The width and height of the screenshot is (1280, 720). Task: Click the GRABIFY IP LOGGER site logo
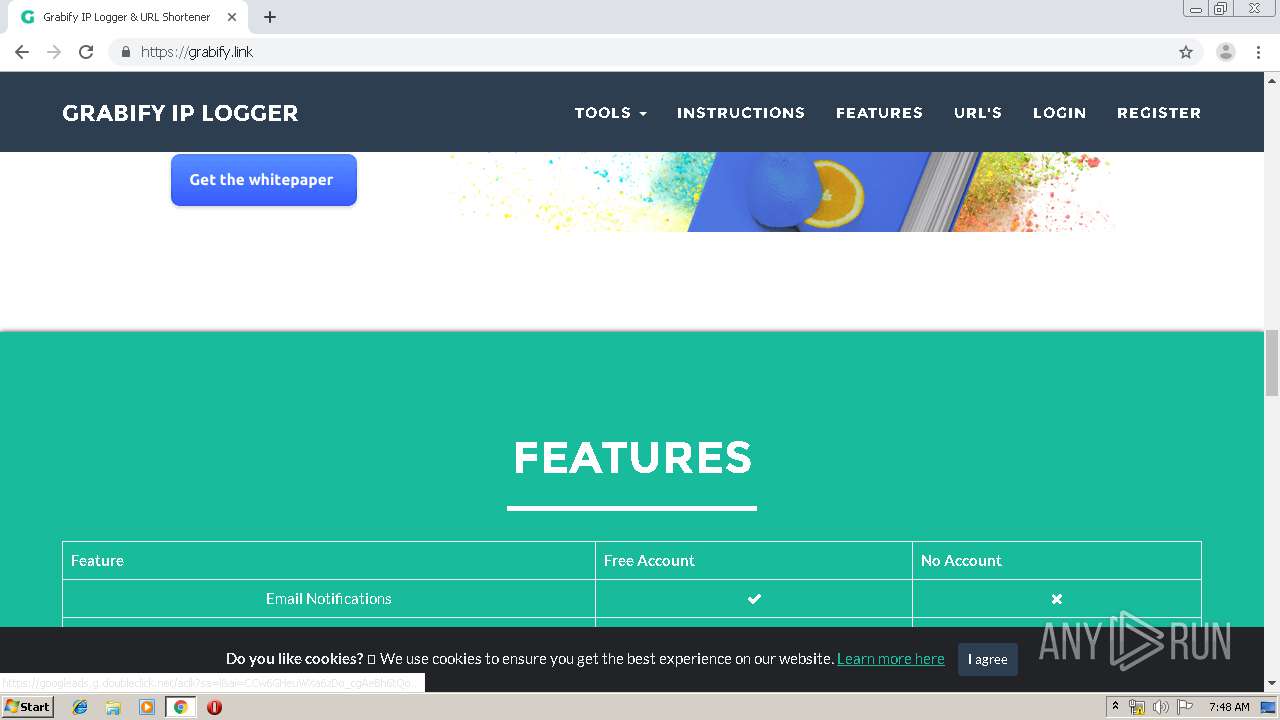180,113
